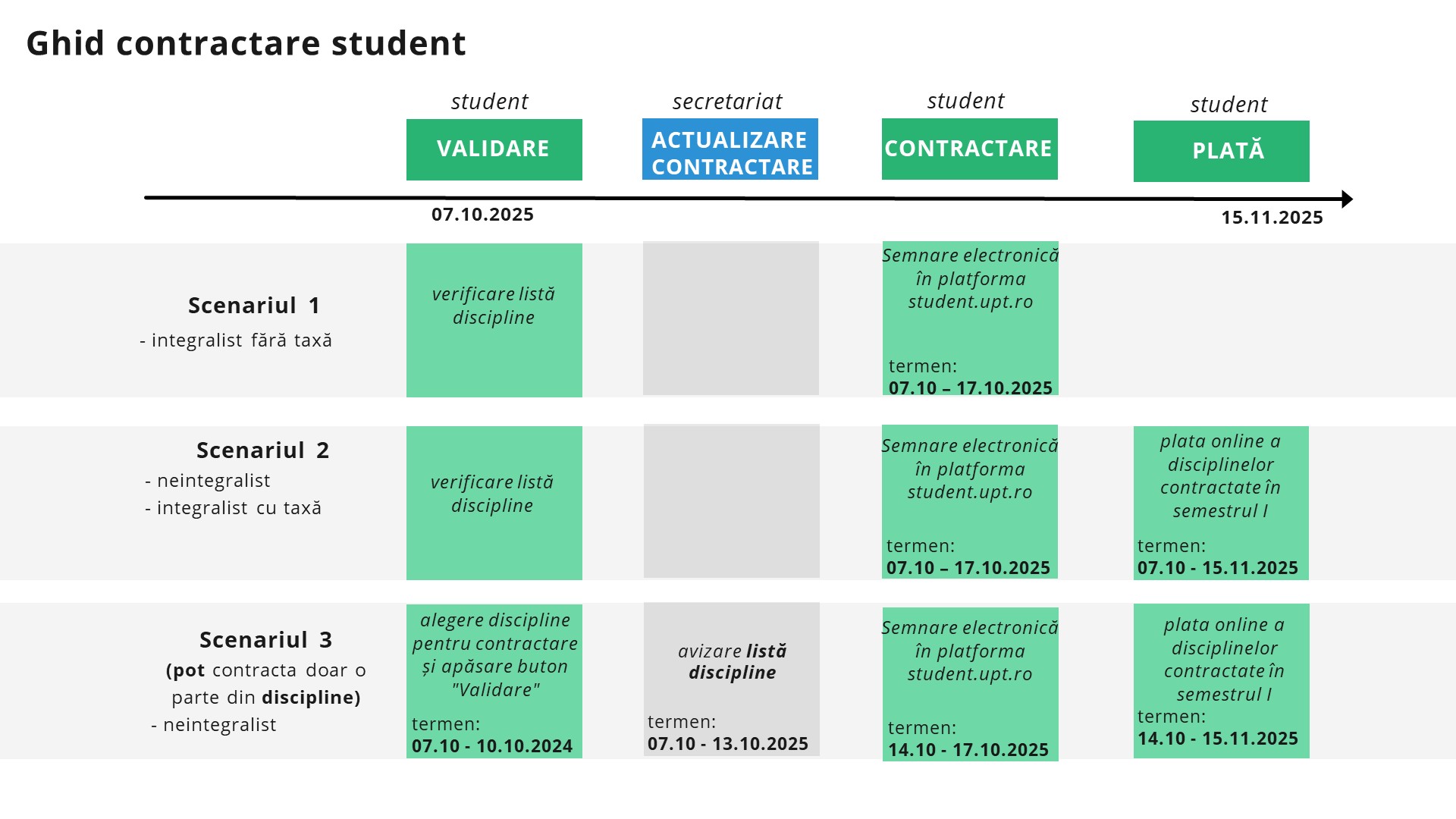Click Scenariul 2 payment deadline "07.10 - 15.11.2025"
The width and height of the screenshot is (1456, 819).
(x=1217, y=568)
